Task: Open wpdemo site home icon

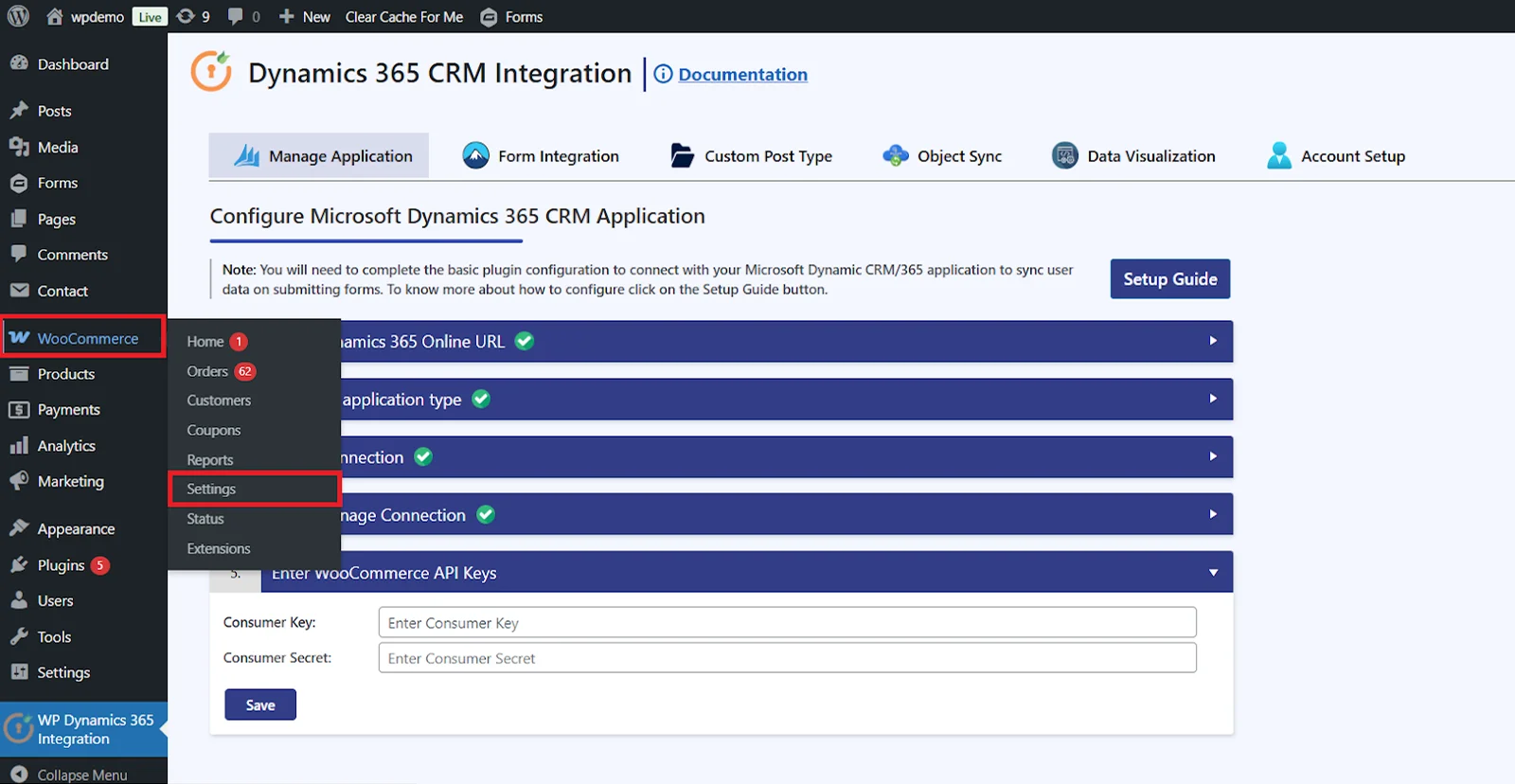Action: pyautogui.click(x=55, y=16)
